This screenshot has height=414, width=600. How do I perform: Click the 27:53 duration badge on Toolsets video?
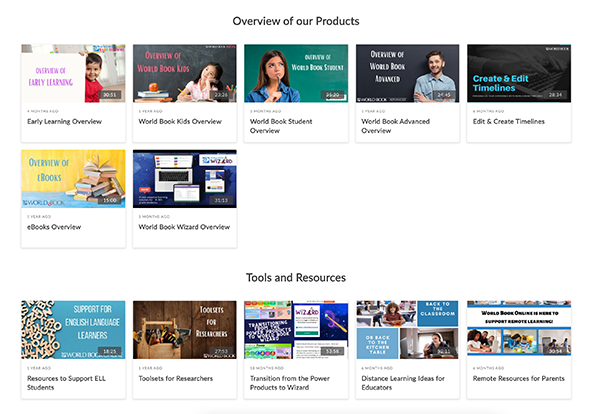(221, 351)
